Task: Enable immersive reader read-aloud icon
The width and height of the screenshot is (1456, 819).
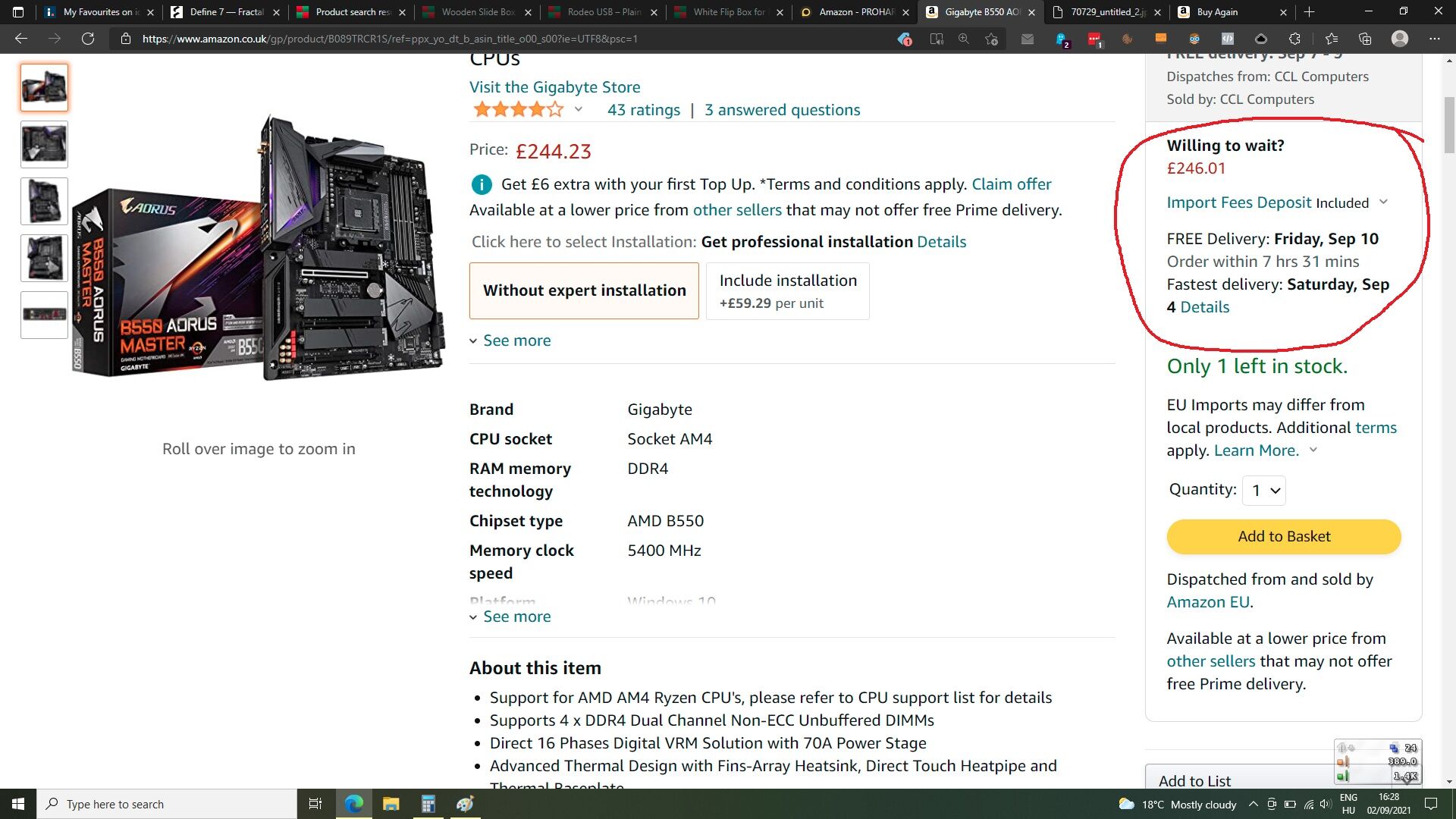Action: click(937, 39)
